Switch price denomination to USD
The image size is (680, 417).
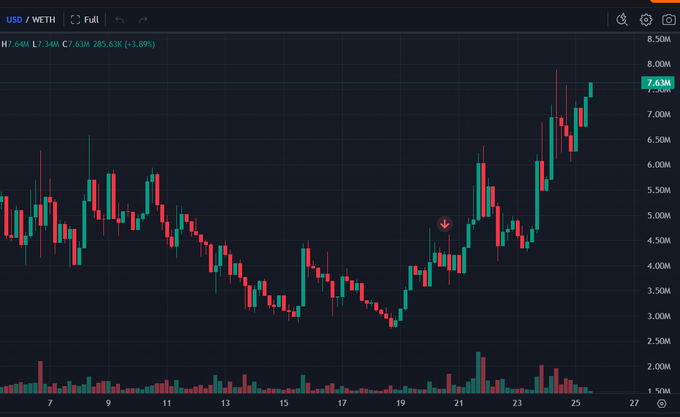point(14,20)
